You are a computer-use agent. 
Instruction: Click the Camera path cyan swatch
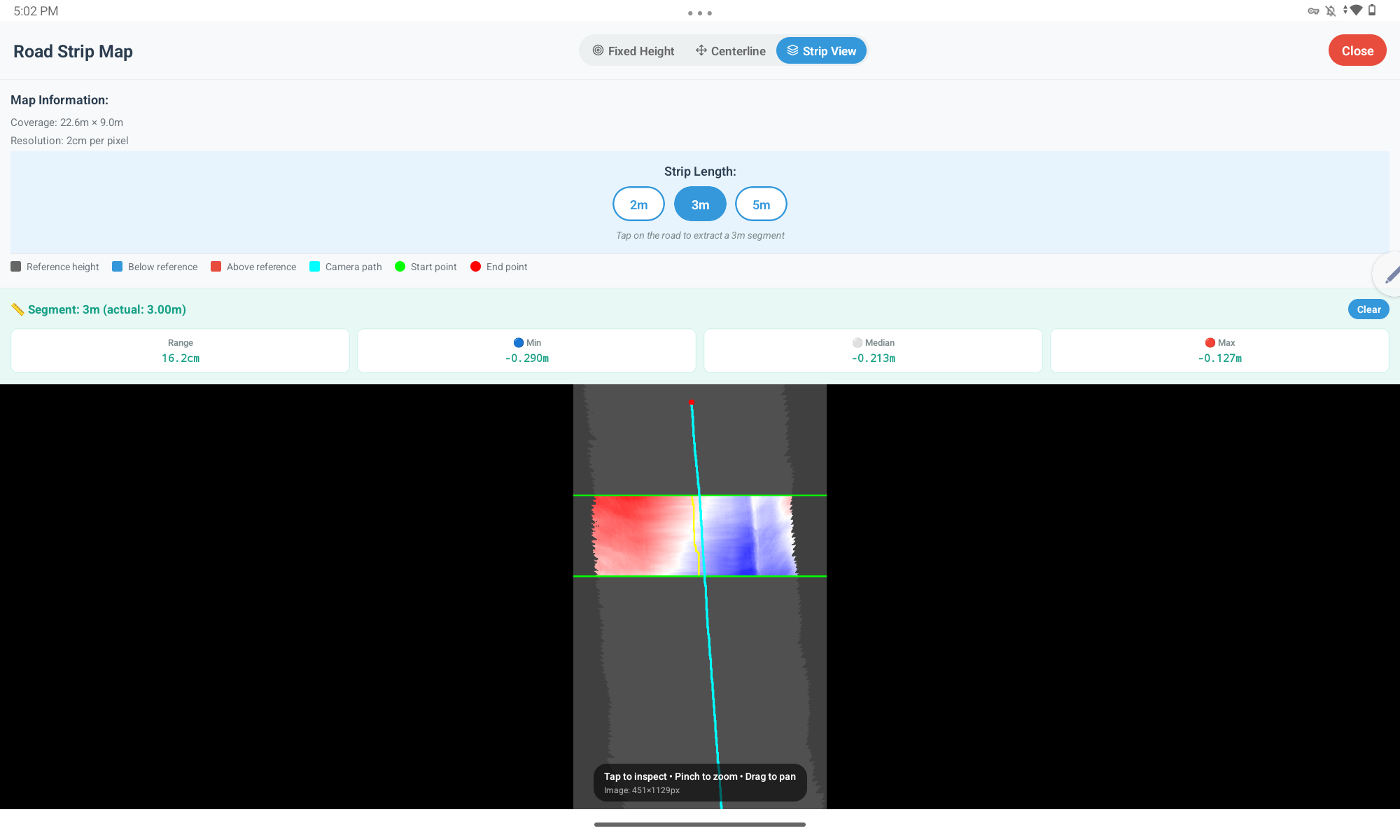point(315,267)
